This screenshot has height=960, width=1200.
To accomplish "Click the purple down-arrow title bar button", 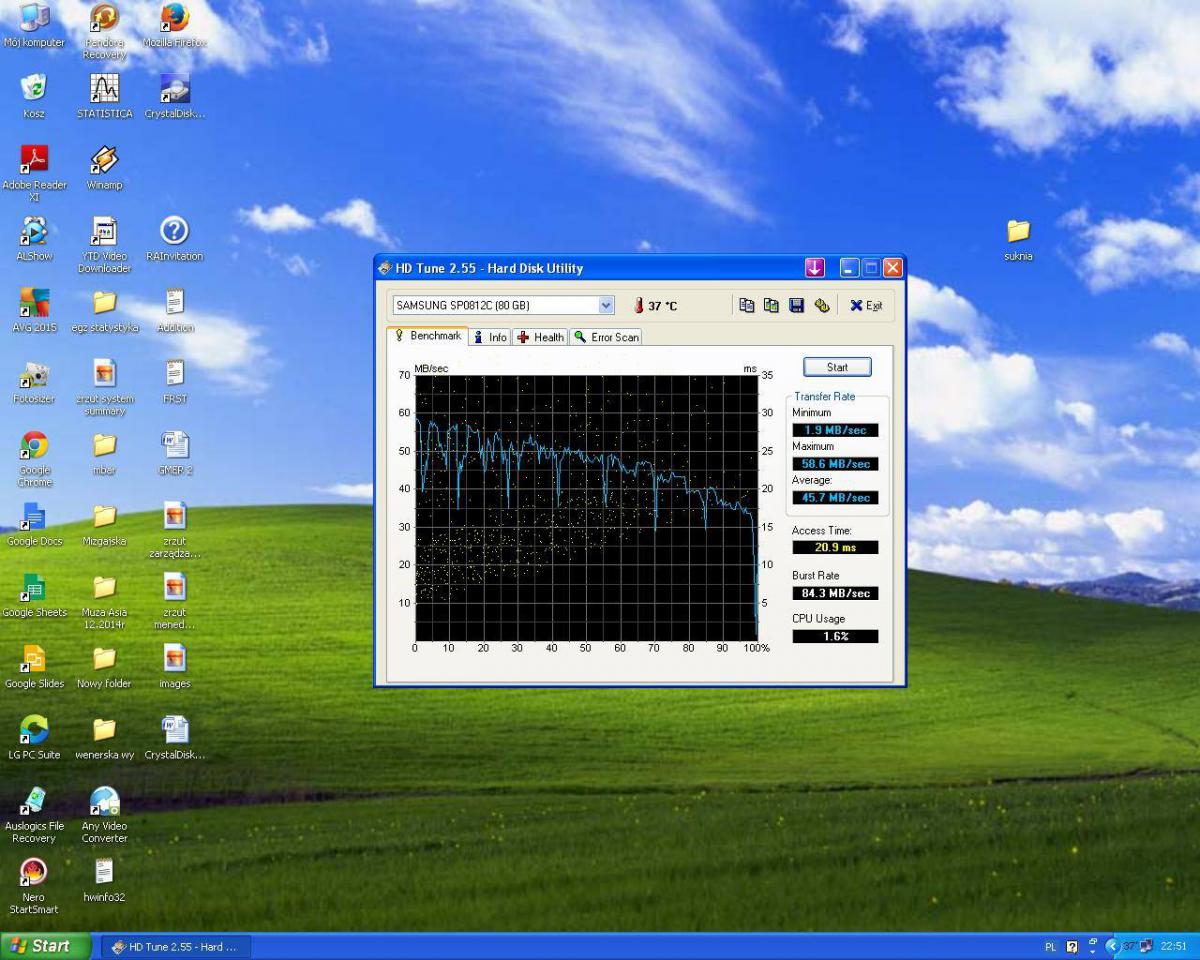I will pyautogui.click(x=815, y=267).
